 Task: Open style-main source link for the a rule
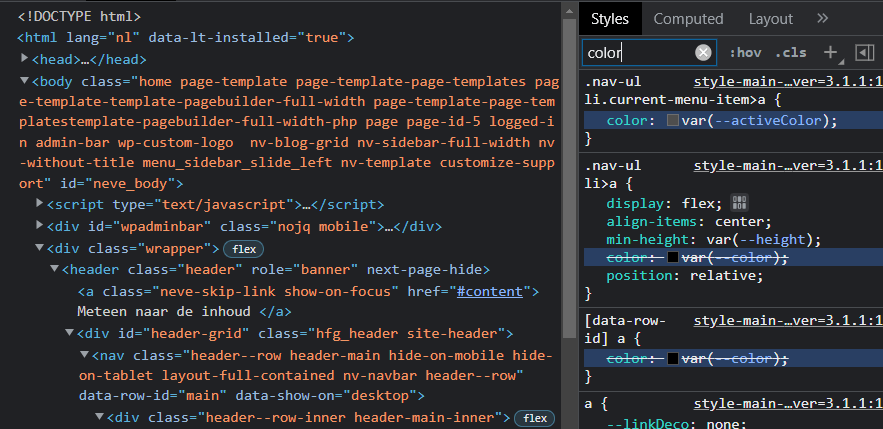788,404
